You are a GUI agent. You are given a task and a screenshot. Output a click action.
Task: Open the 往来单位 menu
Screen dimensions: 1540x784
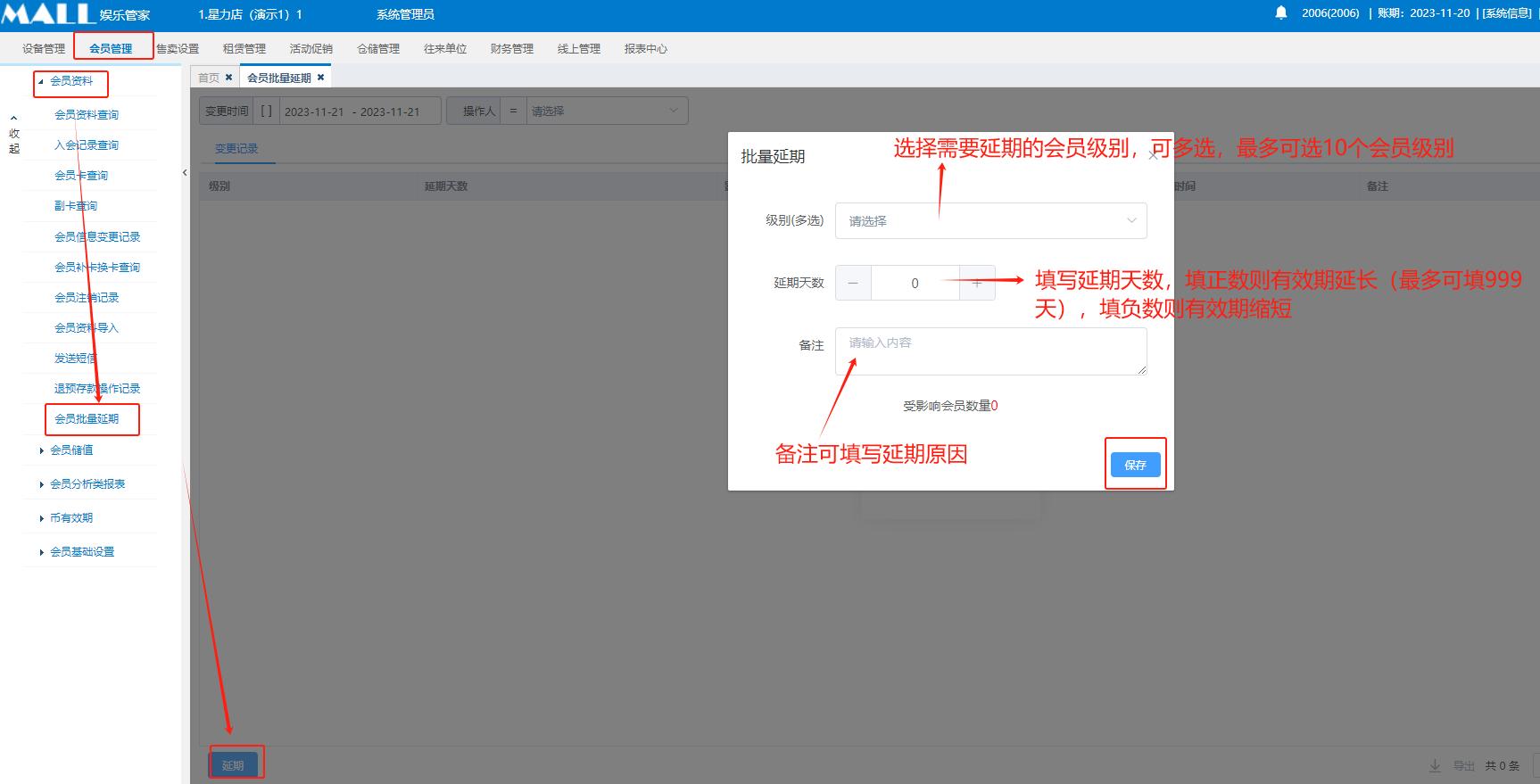445,49
